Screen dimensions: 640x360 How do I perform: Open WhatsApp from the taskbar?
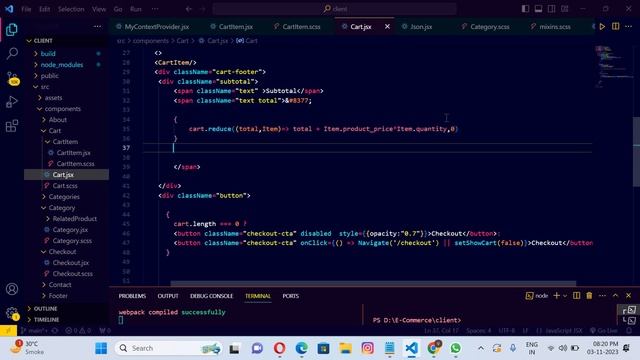click(x=456, y=348)
